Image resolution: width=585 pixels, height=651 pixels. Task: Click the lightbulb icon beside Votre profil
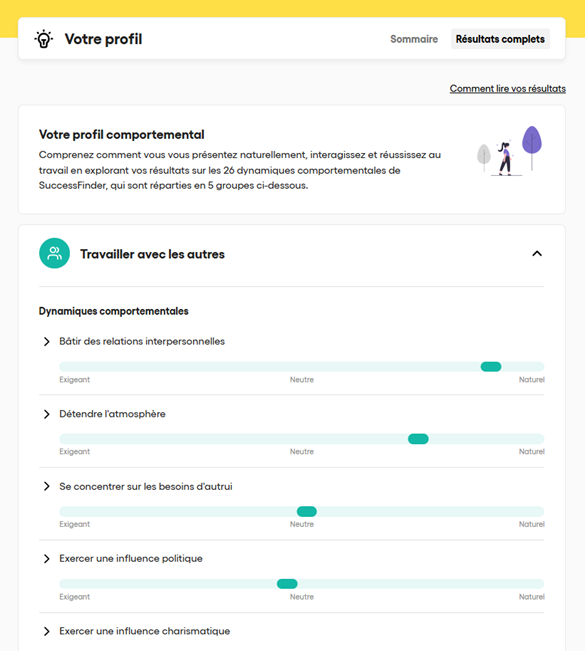pos(44,39)
